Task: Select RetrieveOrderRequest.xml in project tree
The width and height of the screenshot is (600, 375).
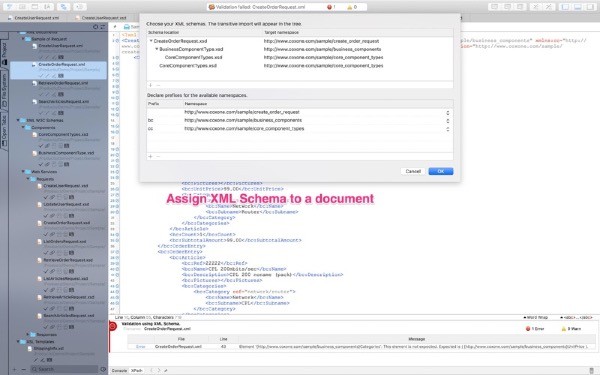Action: tap(63, 83)
